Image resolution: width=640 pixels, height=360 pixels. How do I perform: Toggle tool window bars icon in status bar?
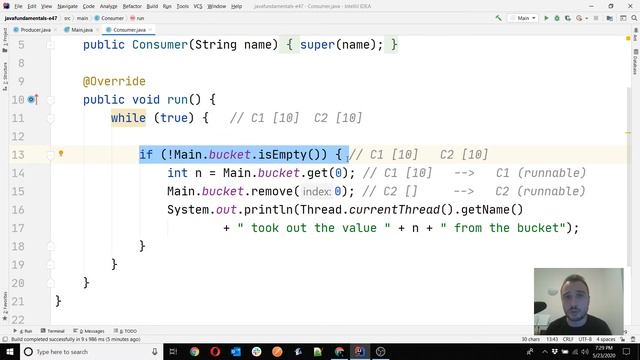click(x=5, y=339)
